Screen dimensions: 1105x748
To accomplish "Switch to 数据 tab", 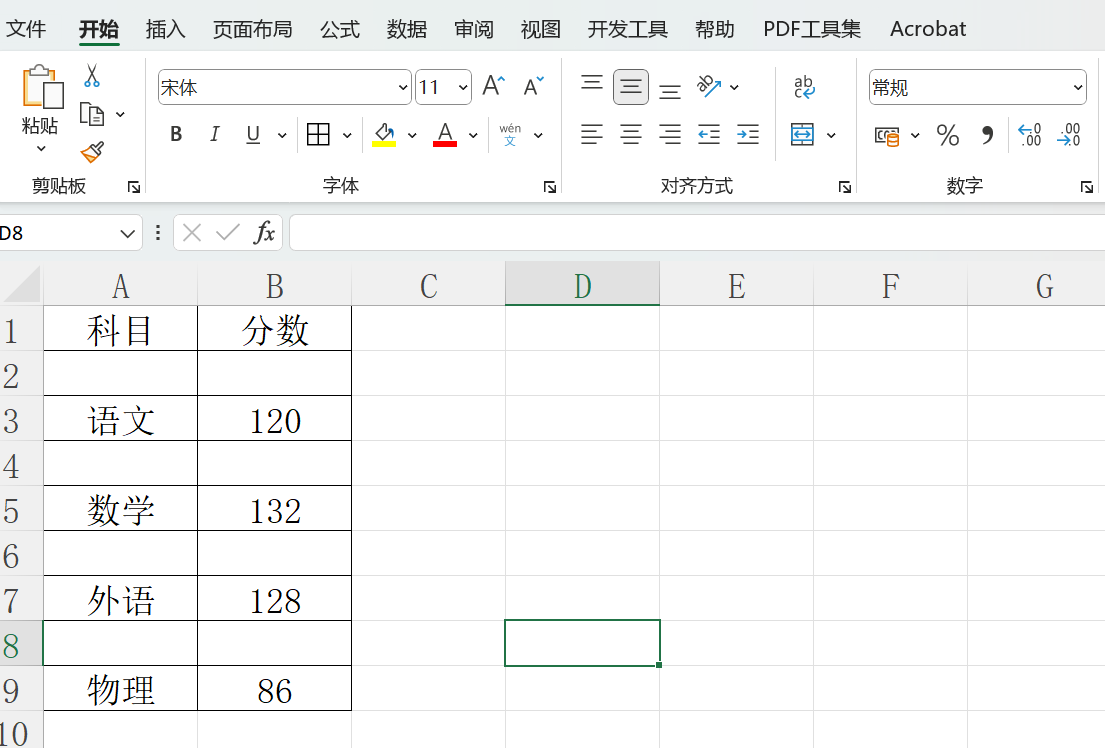I will click(407, 29).
